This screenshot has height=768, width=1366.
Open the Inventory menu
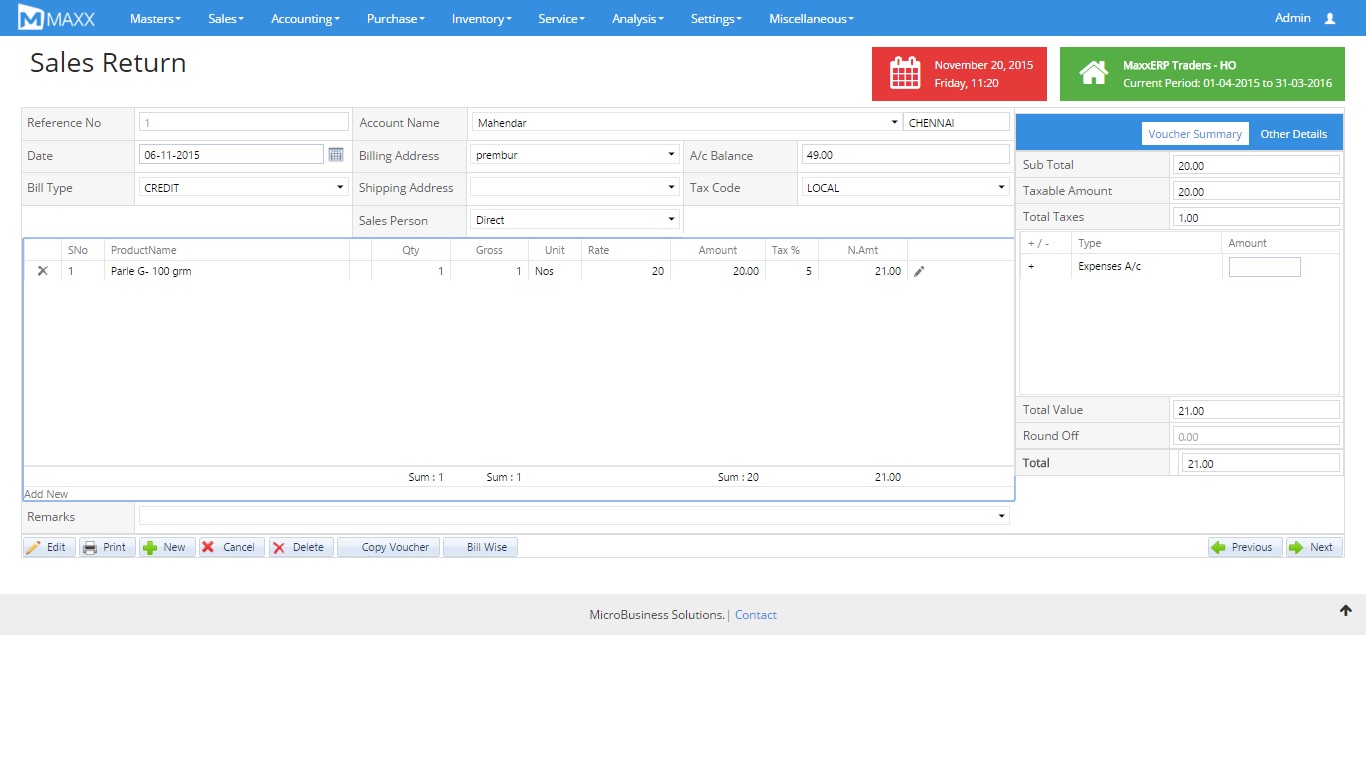tap(481, 19)
